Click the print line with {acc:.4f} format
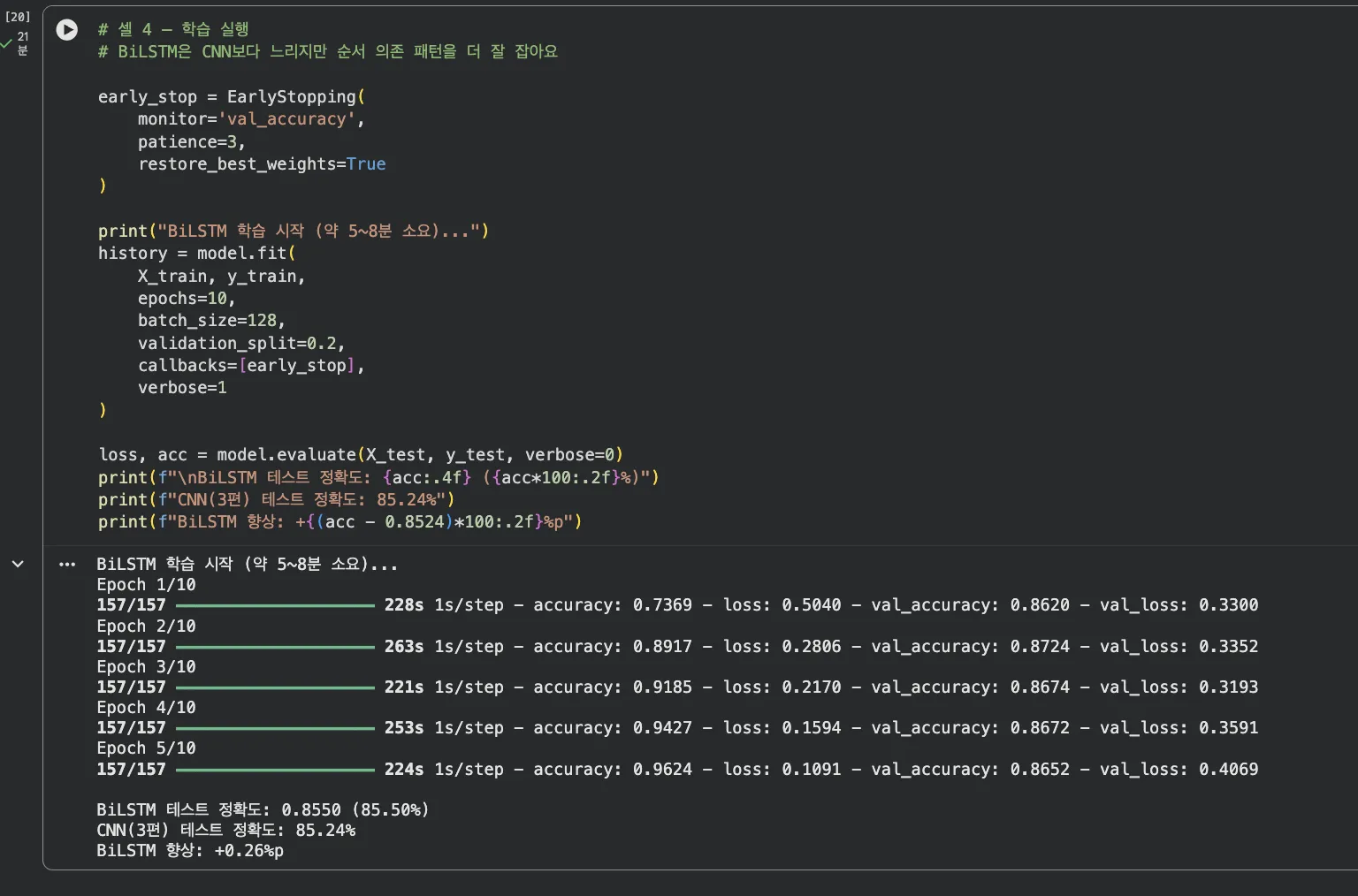The height and width of the screenshot is (896, 1358). [378, 477]
